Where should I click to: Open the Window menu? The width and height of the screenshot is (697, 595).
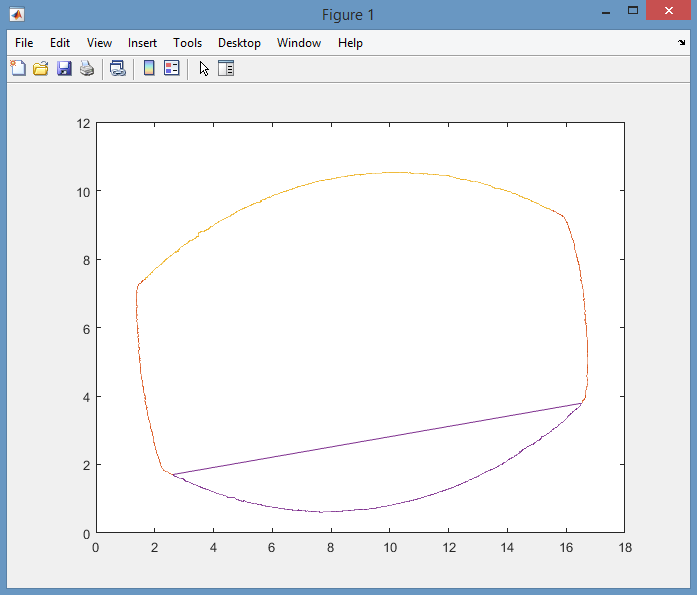coord(299,43)
